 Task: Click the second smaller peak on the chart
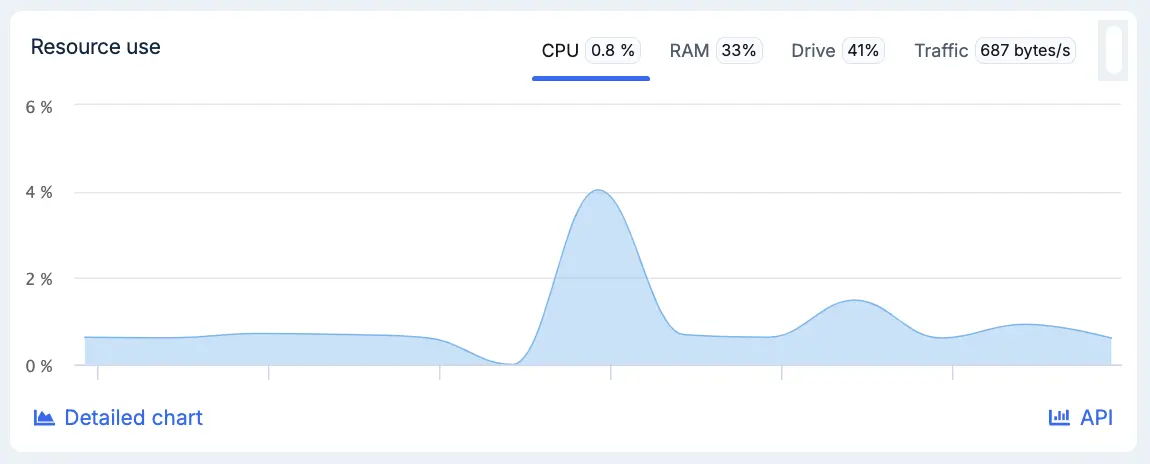[x=854, y=301]
